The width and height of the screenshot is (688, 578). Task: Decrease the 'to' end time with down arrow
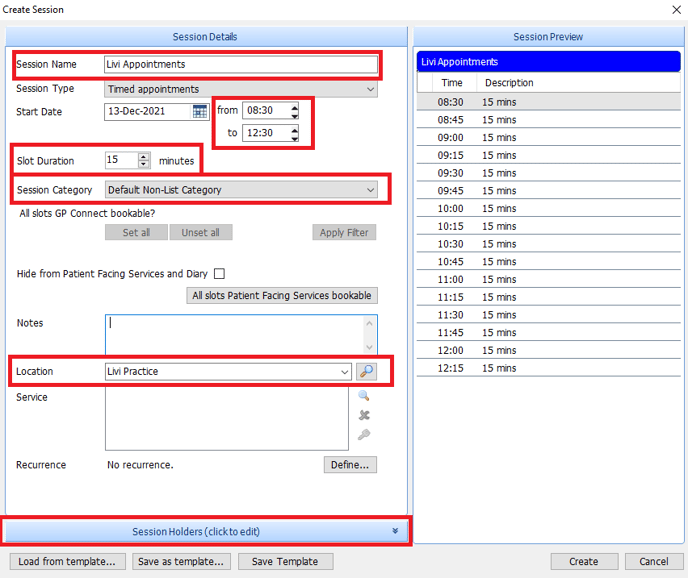tap(294, 136)
